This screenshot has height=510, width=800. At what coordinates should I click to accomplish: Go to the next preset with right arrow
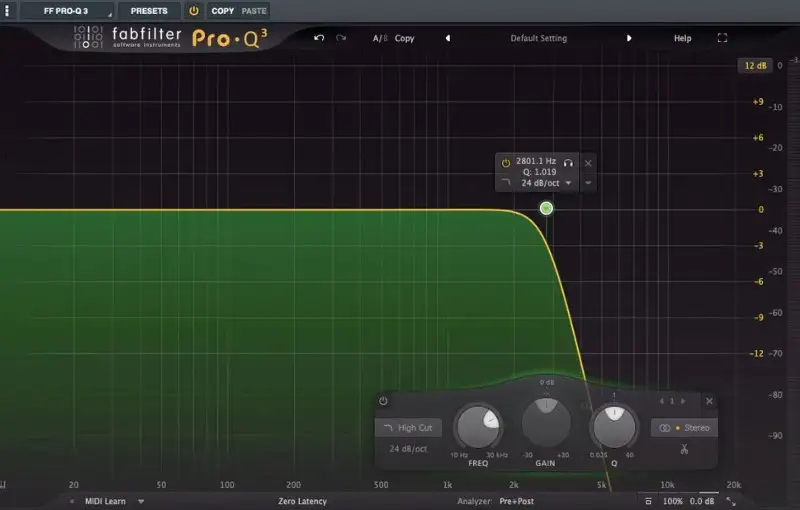click(629, 38)
